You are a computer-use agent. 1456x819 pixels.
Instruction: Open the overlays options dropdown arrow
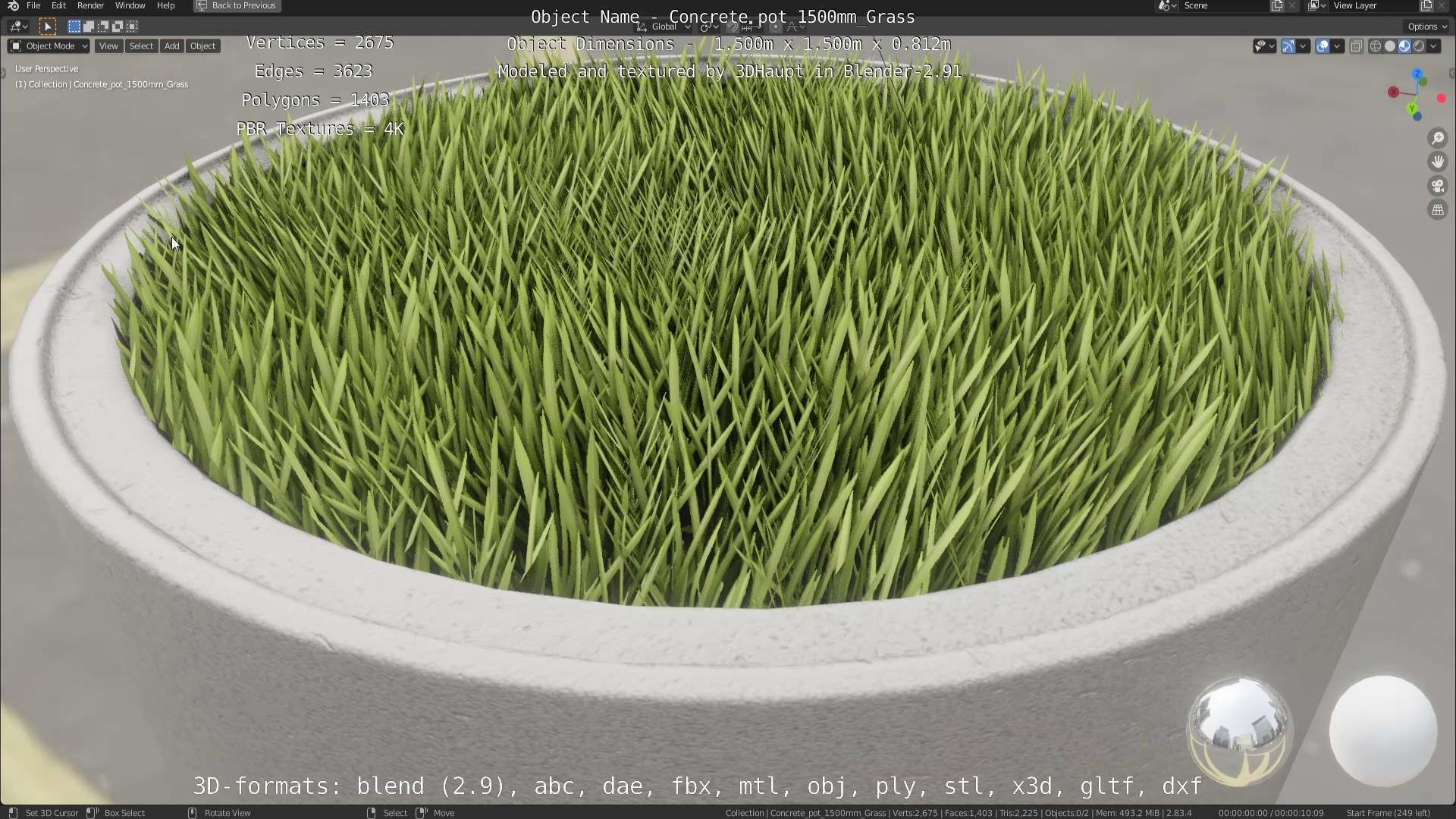[x=1337, y=46]
